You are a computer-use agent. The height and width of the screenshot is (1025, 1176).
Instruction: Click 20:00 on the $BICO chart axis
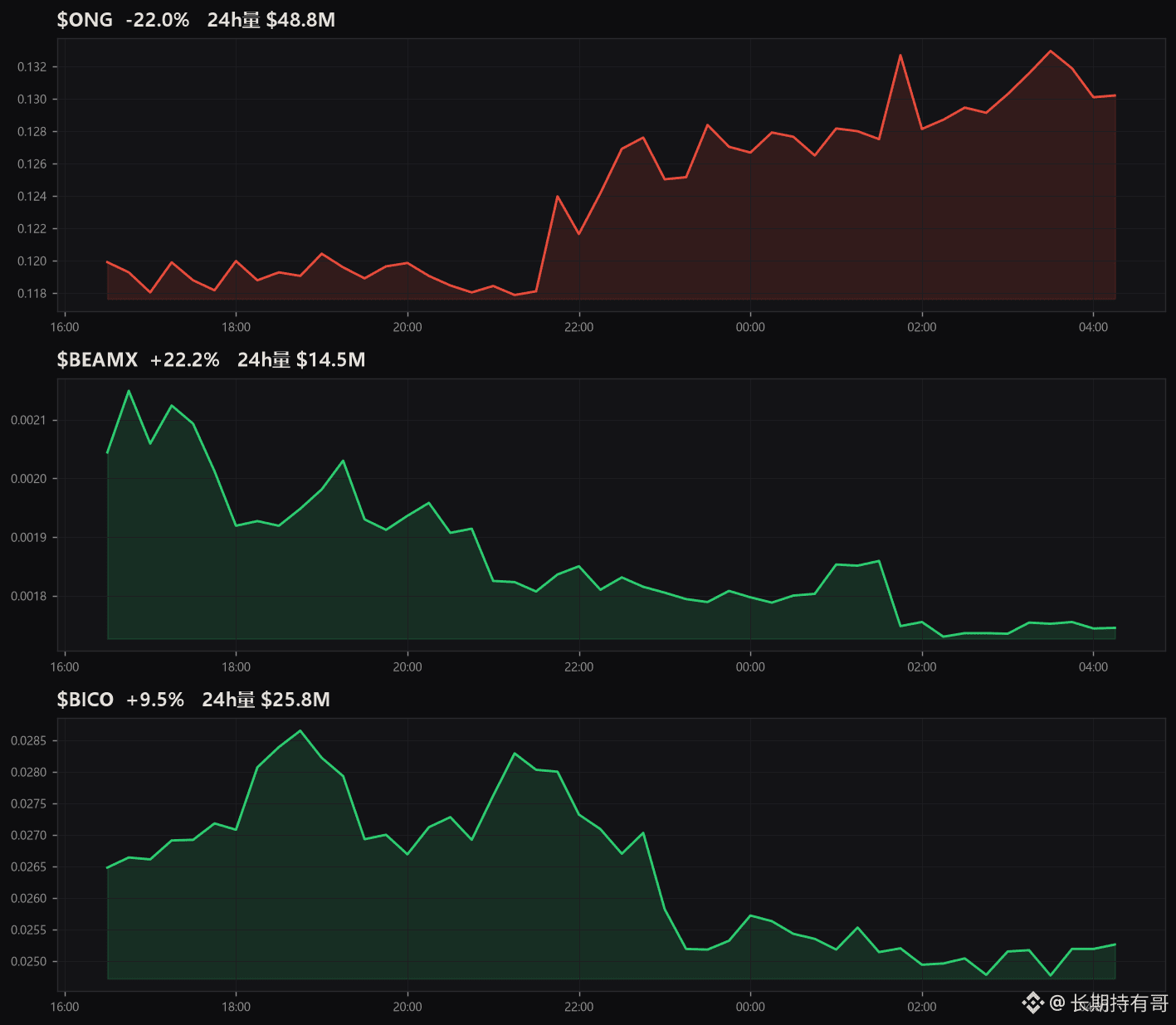point(407,1007)
